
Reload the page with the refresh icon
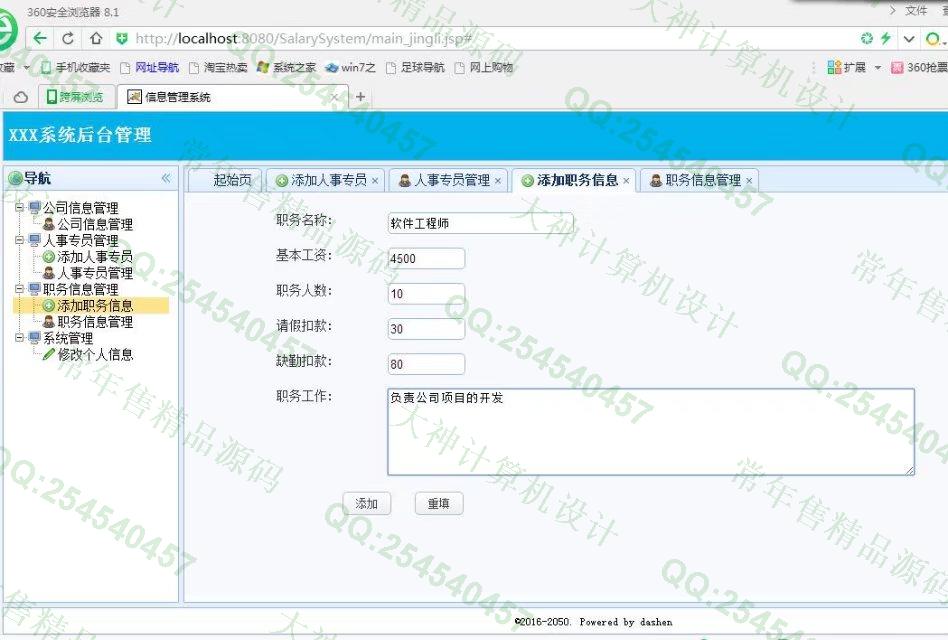click(x=68, y=39)
